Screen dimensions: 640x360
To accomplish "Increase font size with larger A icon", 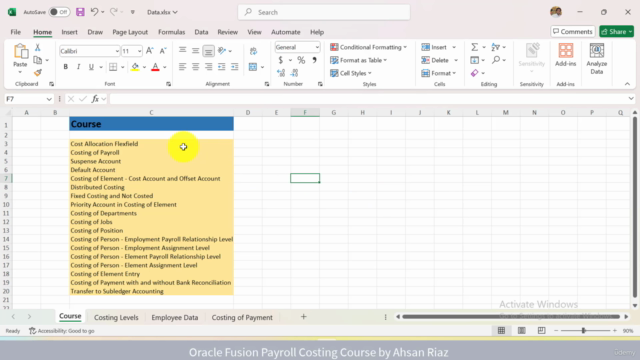I will 150,51.
